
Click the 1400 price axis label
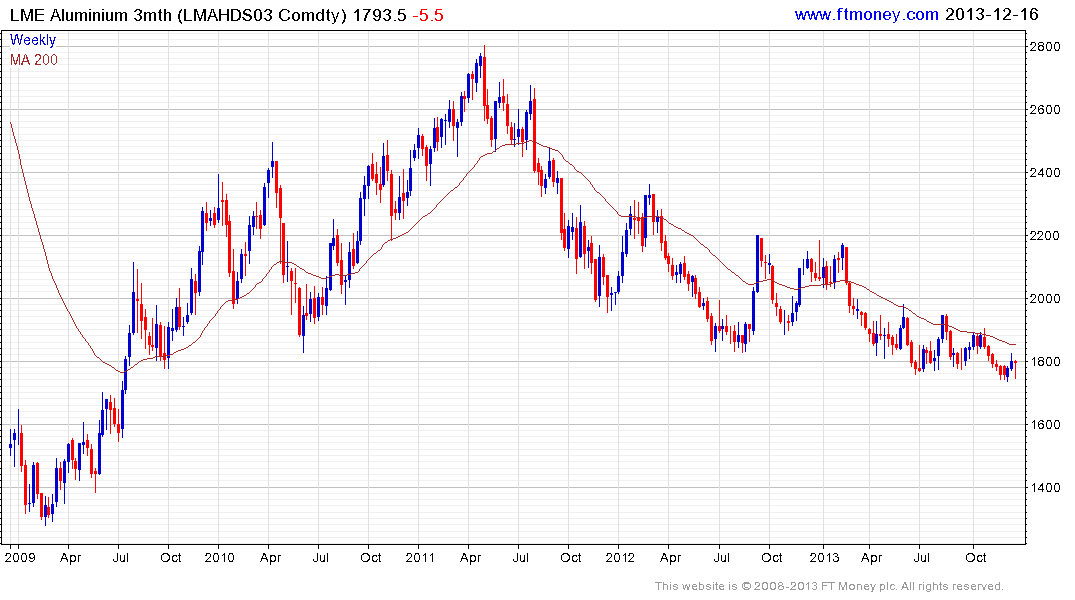[x=1044, y=488]
